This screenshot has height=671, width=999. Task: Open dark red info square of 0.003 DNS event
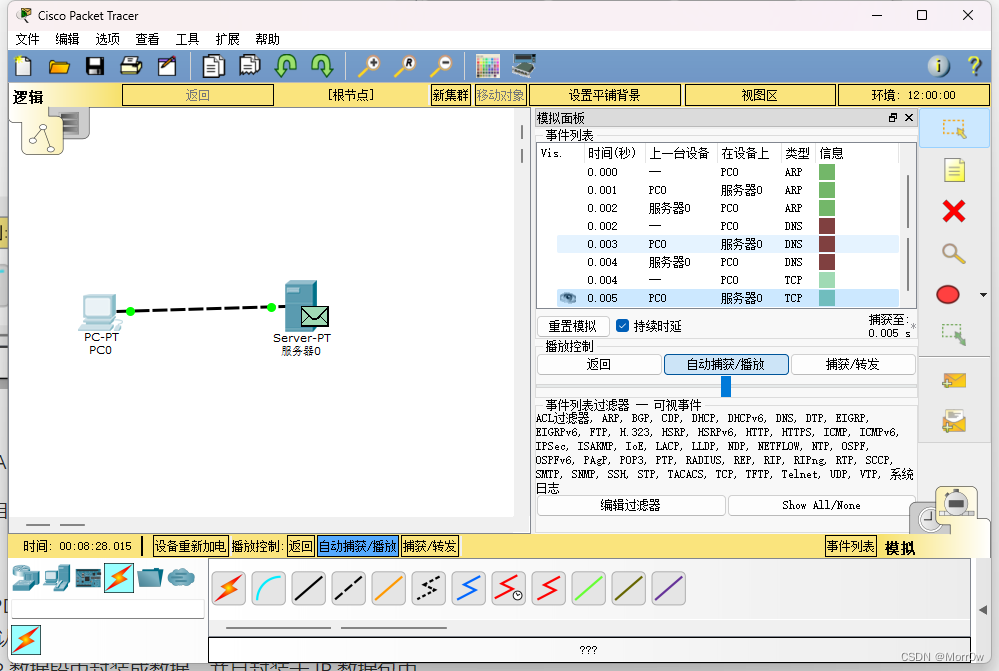[826, 244]
